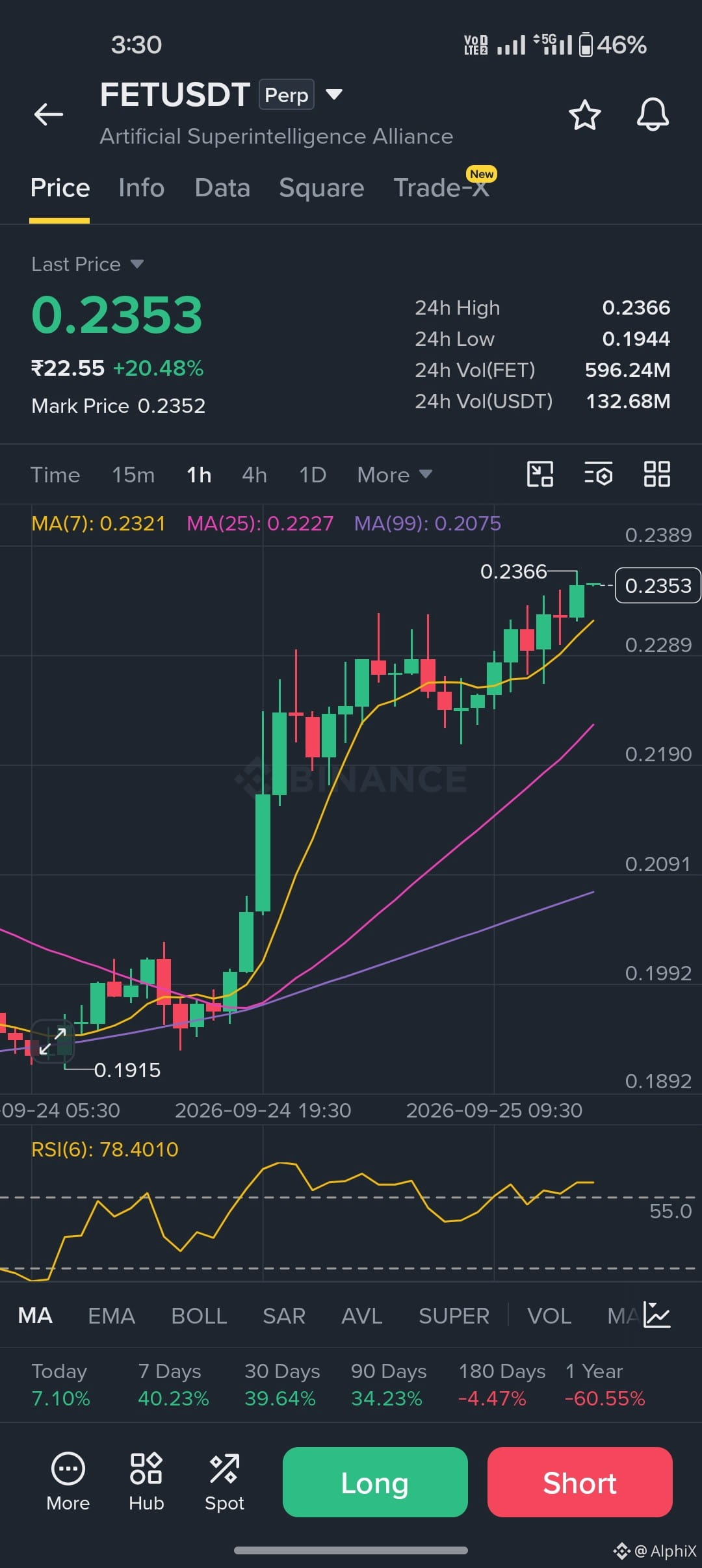
Task: Open the Trade-X tab
Action: [x=441, y=188]
